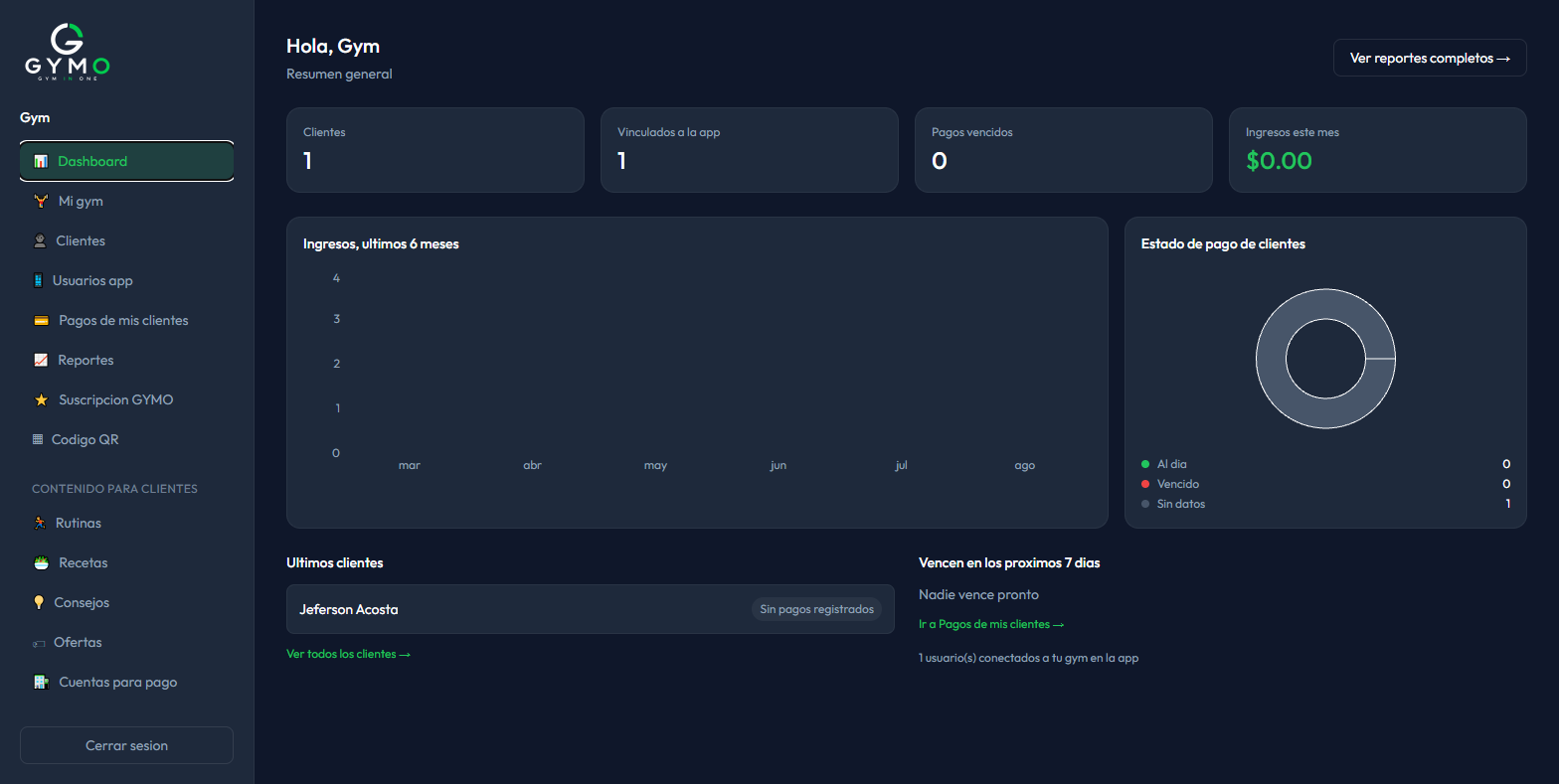Click the Cerrar sesion button

126,745
